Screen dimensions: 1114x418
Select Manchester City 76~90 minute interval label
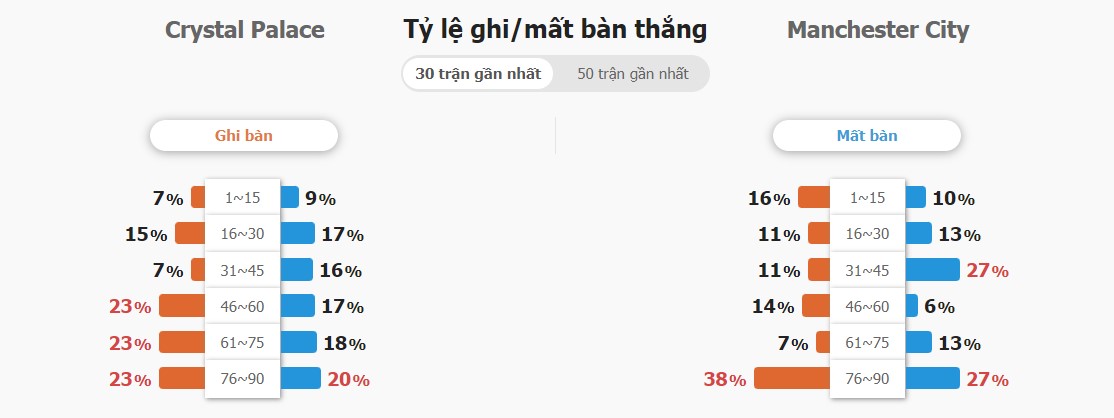pyautogui.click(x=867, y=379)
